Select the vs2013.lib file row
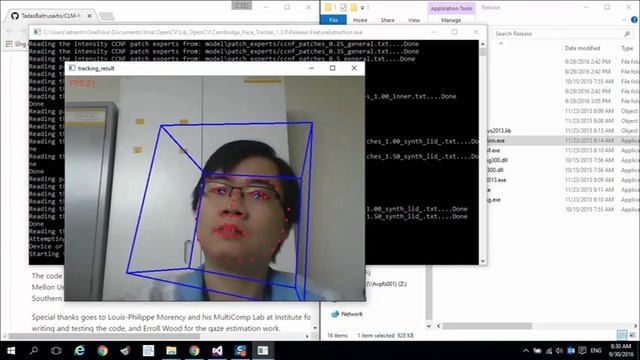The height and width of the screenshot is (360, 640). point(563,131)
